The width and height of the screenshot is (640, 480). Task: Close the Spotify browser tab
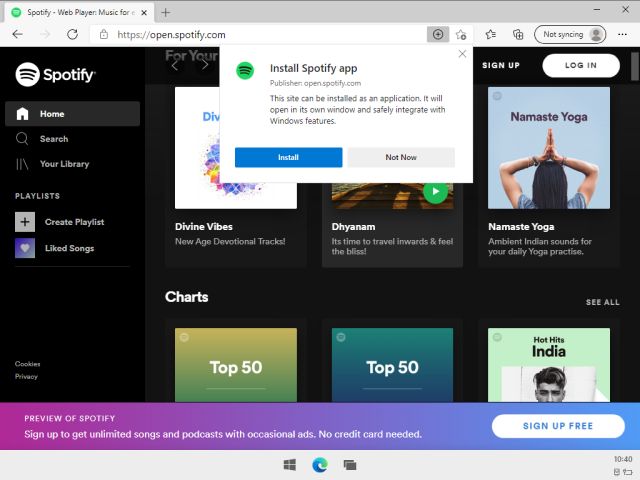point(144,13)
